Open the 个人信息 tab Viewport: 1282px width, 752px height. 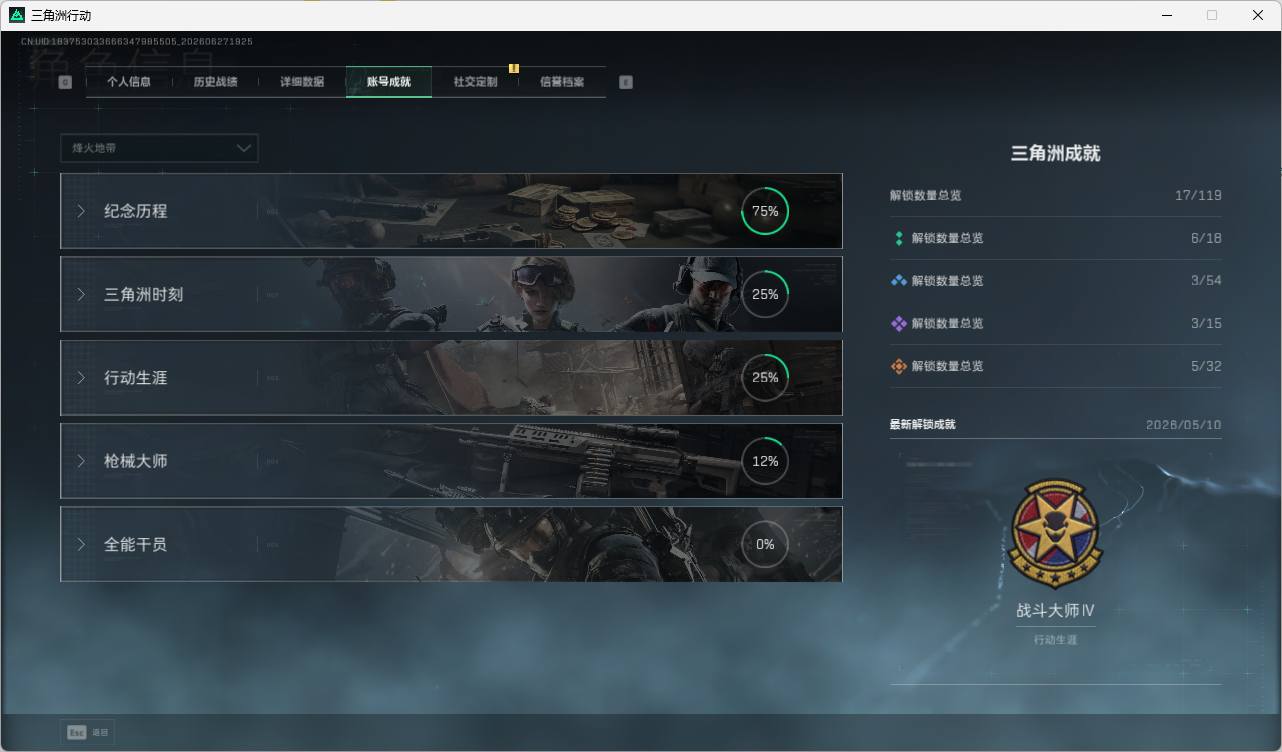129,82
